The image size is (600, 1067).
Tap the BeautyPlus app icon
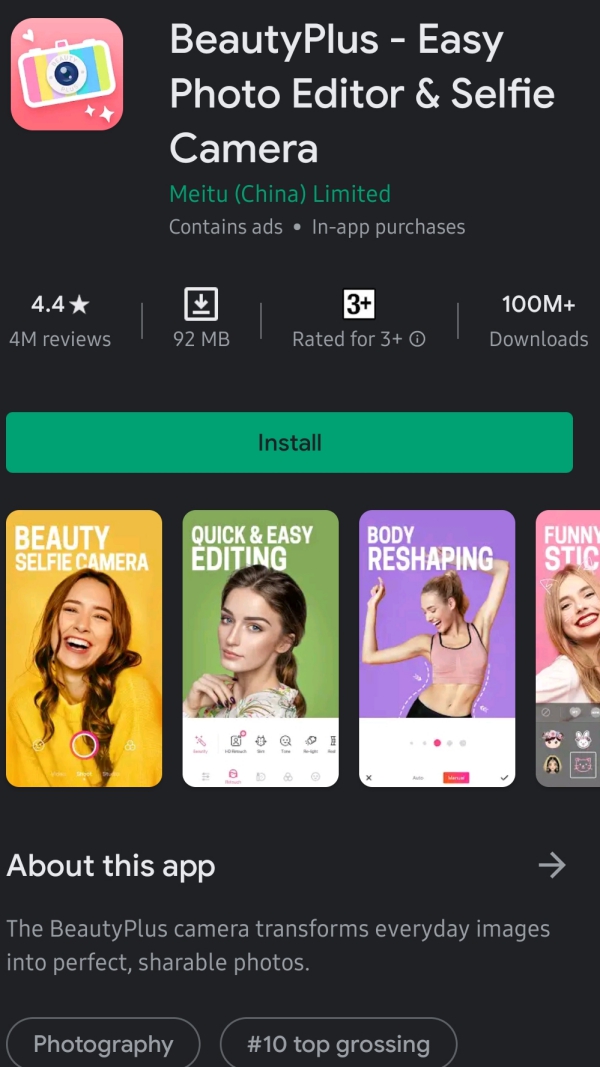pyautogui.click(x=67, y=74)
